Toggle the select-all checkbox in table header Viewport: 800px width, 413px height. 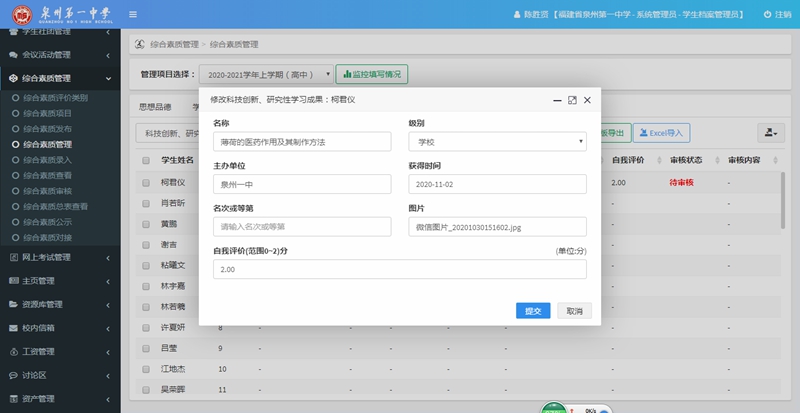click(x=146, y=160)
